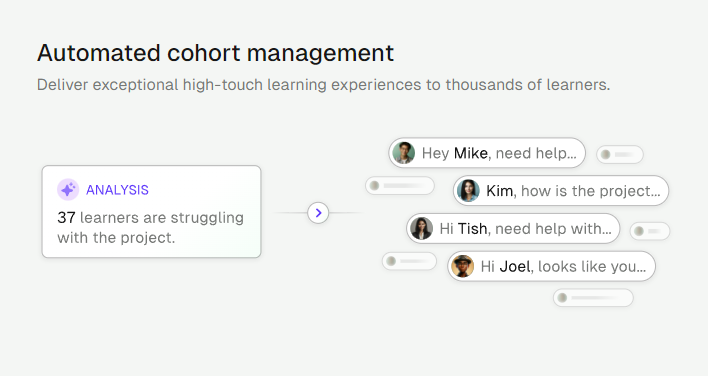Click the small placeholder pill beside Tish's message
Image resolution: width=708 pixels, height=376 pixels.
pyautogui.click(x=650, y=231)
